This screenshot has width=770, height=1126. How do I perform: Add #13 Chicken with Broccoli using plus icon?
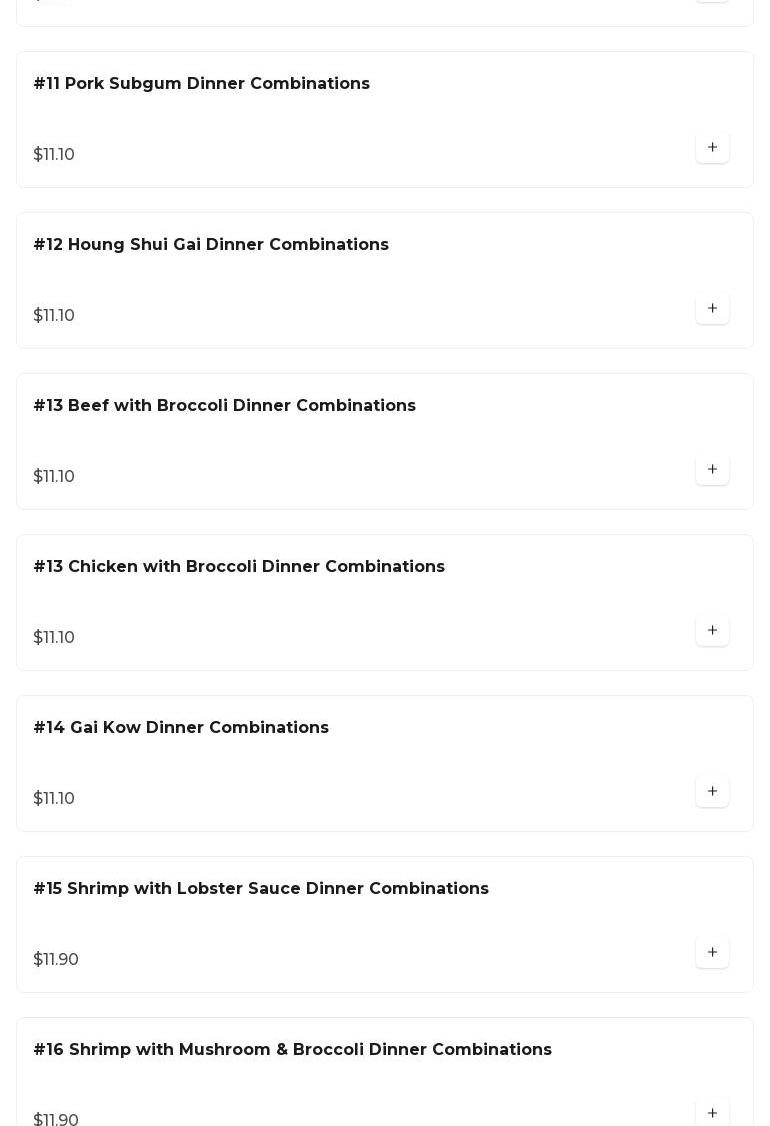coord(712,631)
